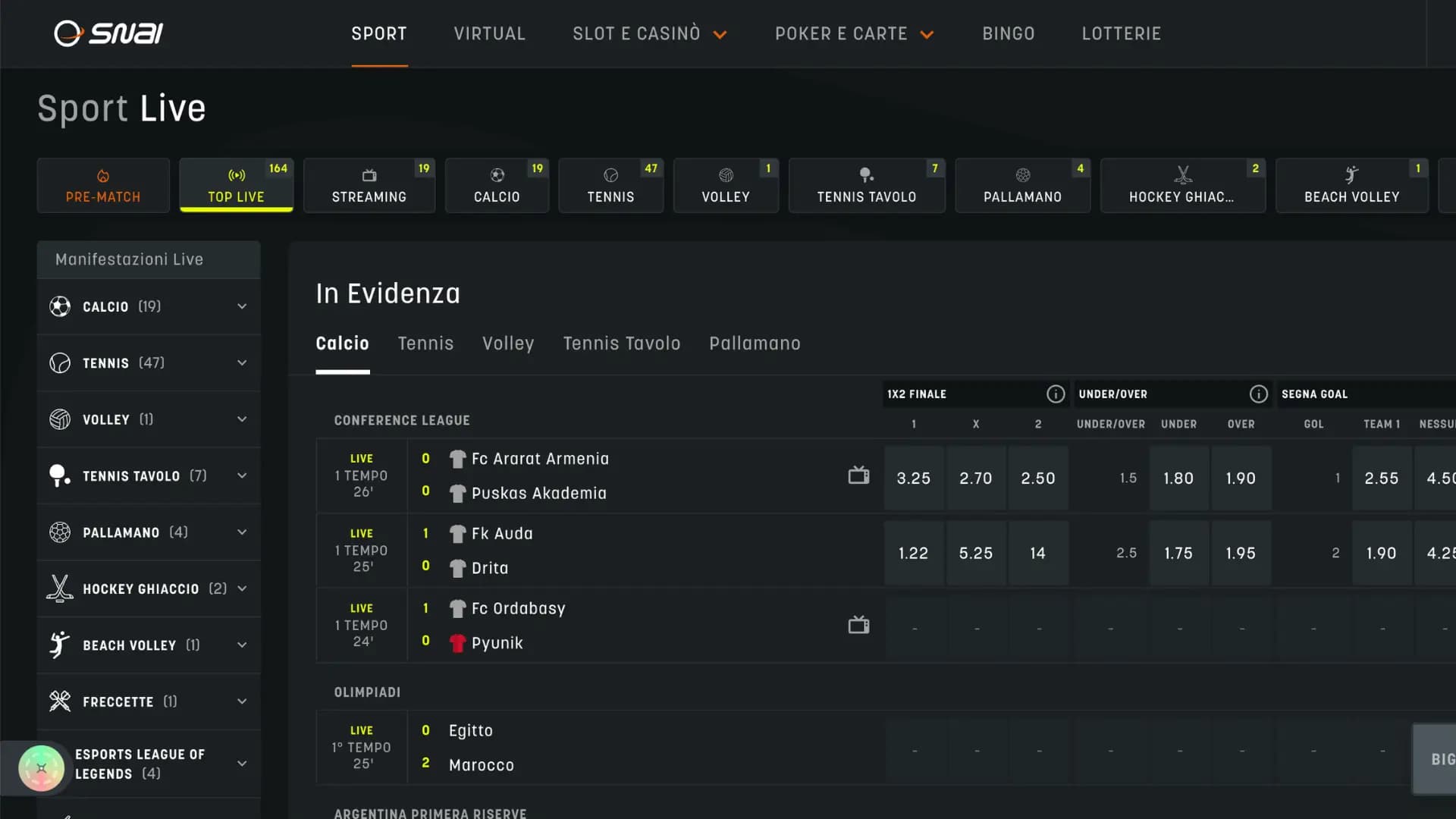Bet on 3.25 odds for Fc Ararat Armenia
The height and width of the screenshot is (819, 1456).
point(913,478)
